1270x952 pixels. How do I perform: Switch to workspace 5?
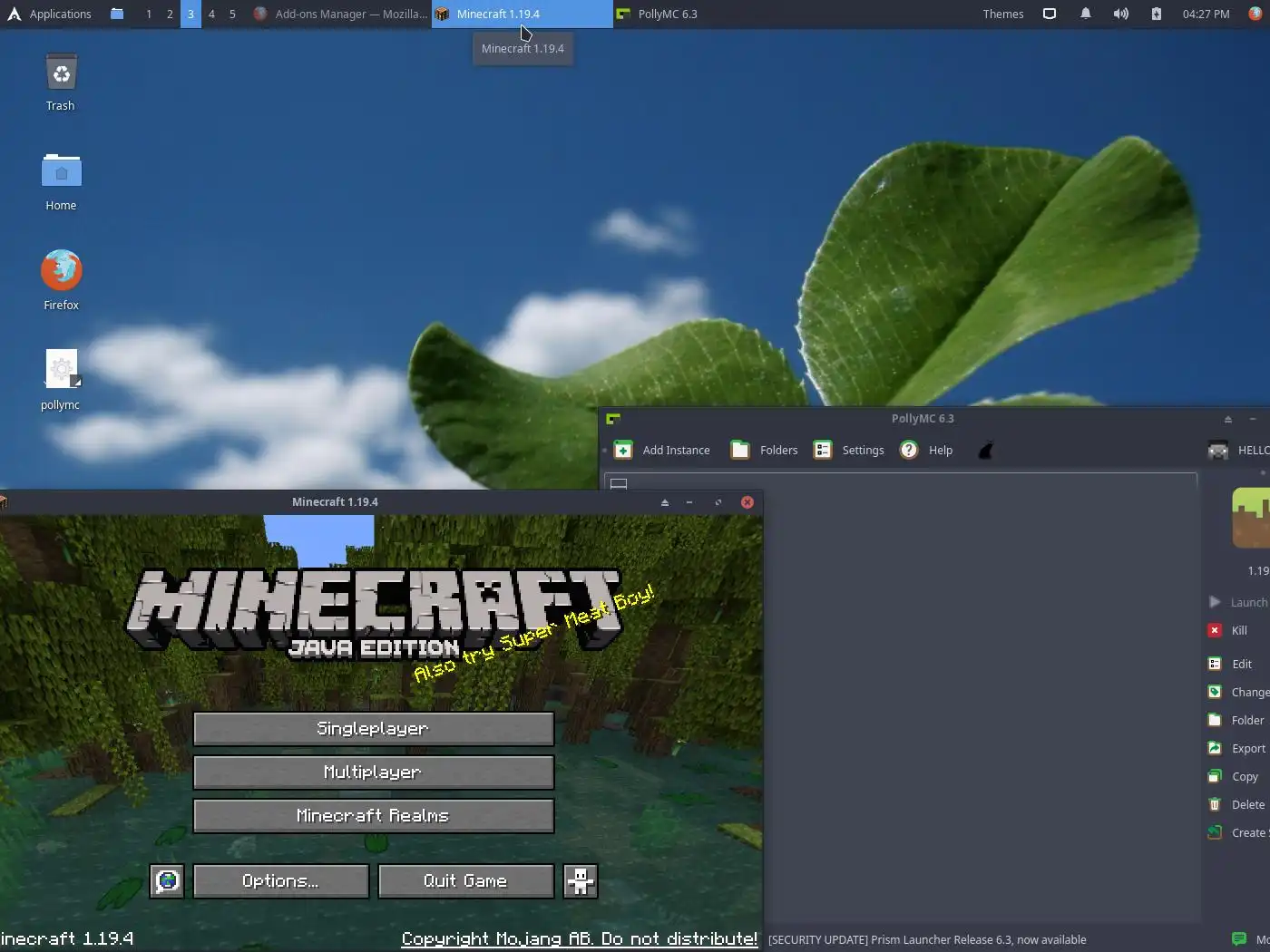click(232, 14)
